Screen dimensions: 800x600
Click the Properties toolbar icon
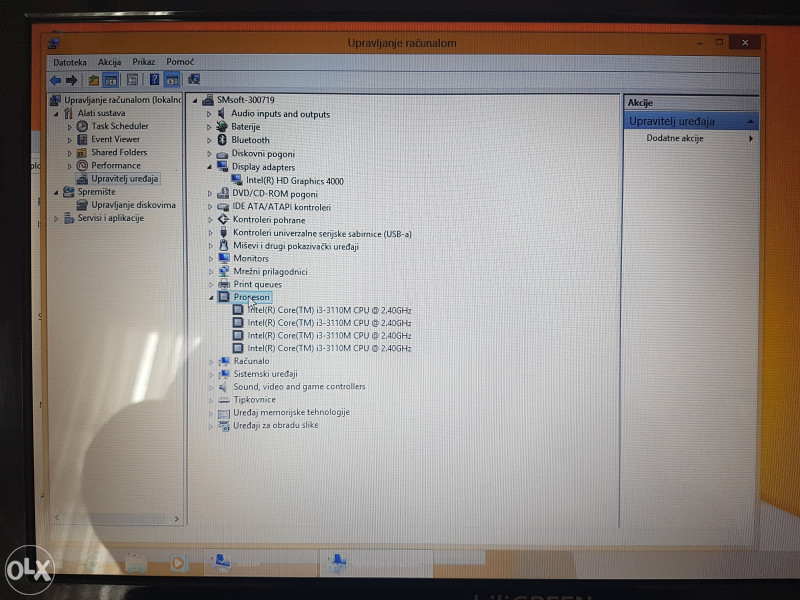132,80
